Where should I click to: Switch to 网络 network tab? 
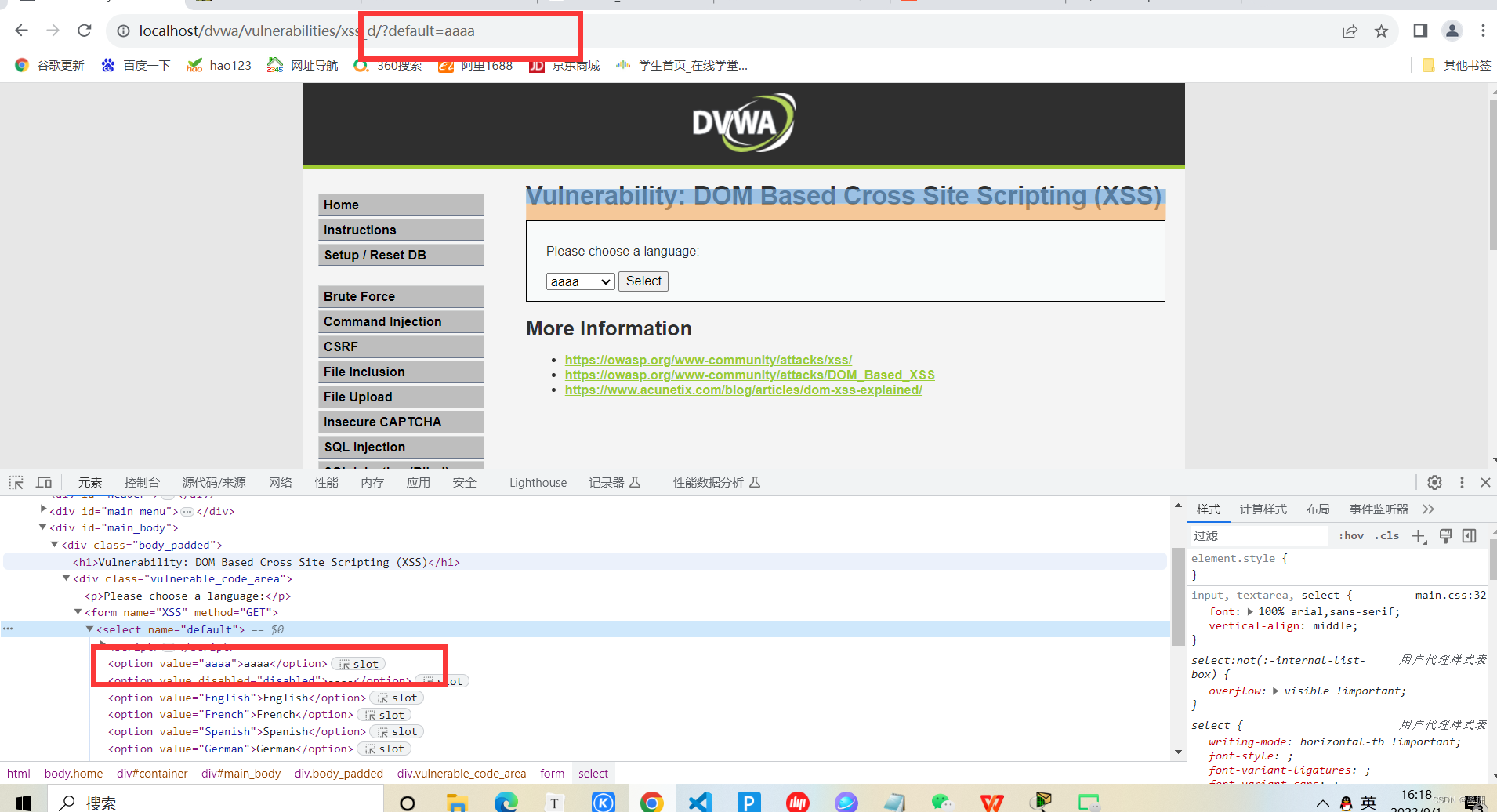[x=281, y=482]
